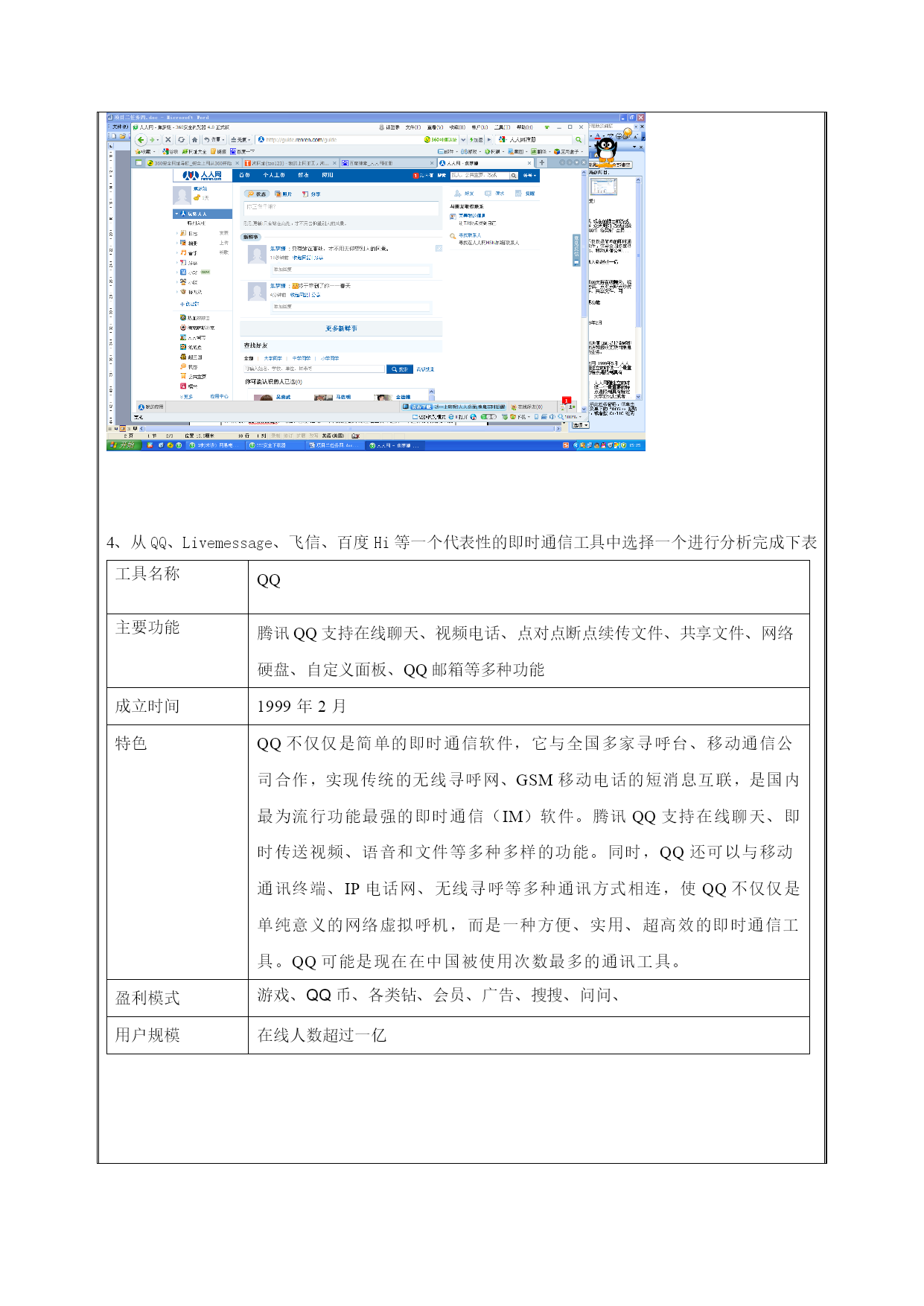Click the 工具名称 table cell

177,587
